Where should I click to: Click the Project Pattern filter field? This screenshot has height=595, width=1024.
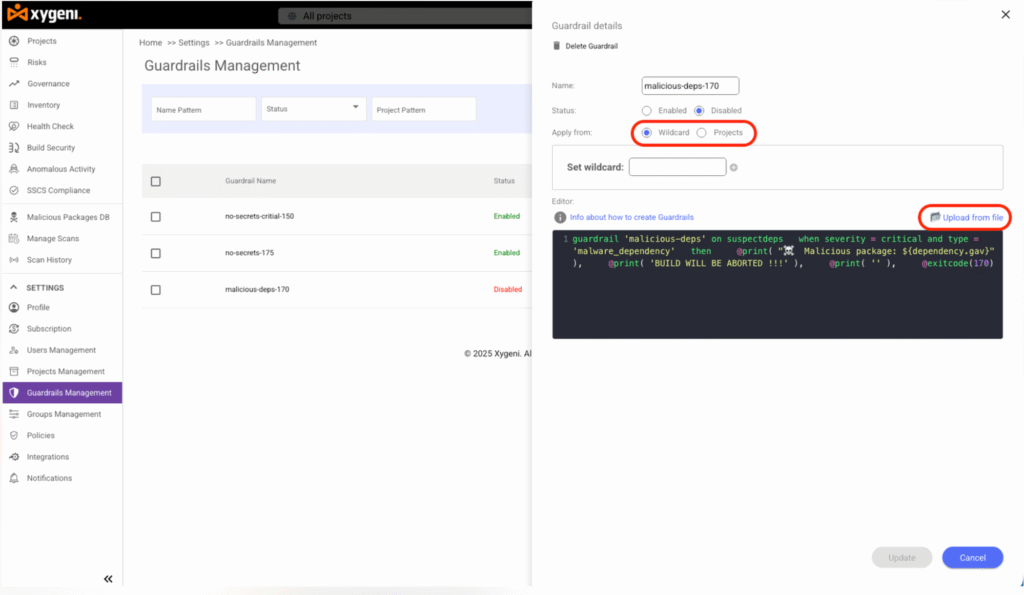(x=423, y=109)
